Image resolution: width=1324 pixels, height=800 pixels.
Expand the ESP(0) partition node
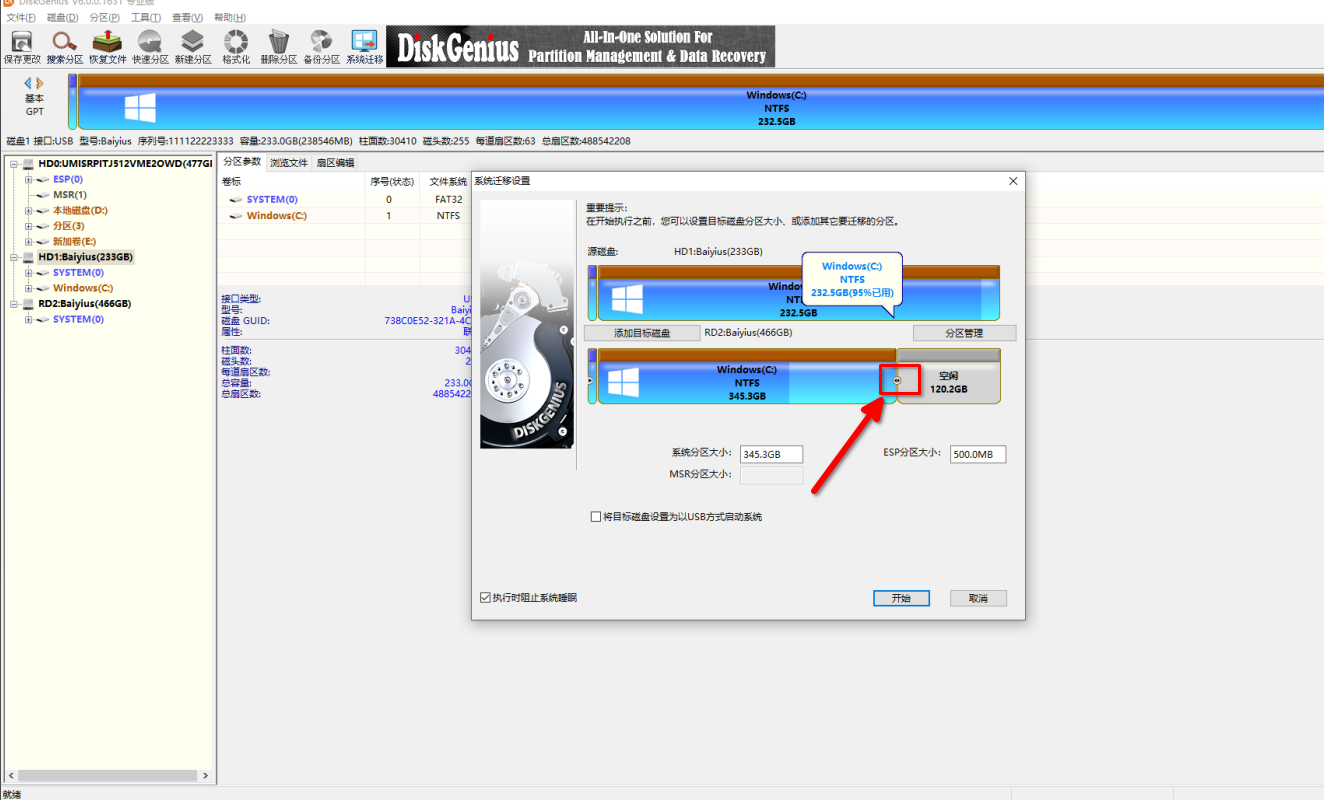29,180
